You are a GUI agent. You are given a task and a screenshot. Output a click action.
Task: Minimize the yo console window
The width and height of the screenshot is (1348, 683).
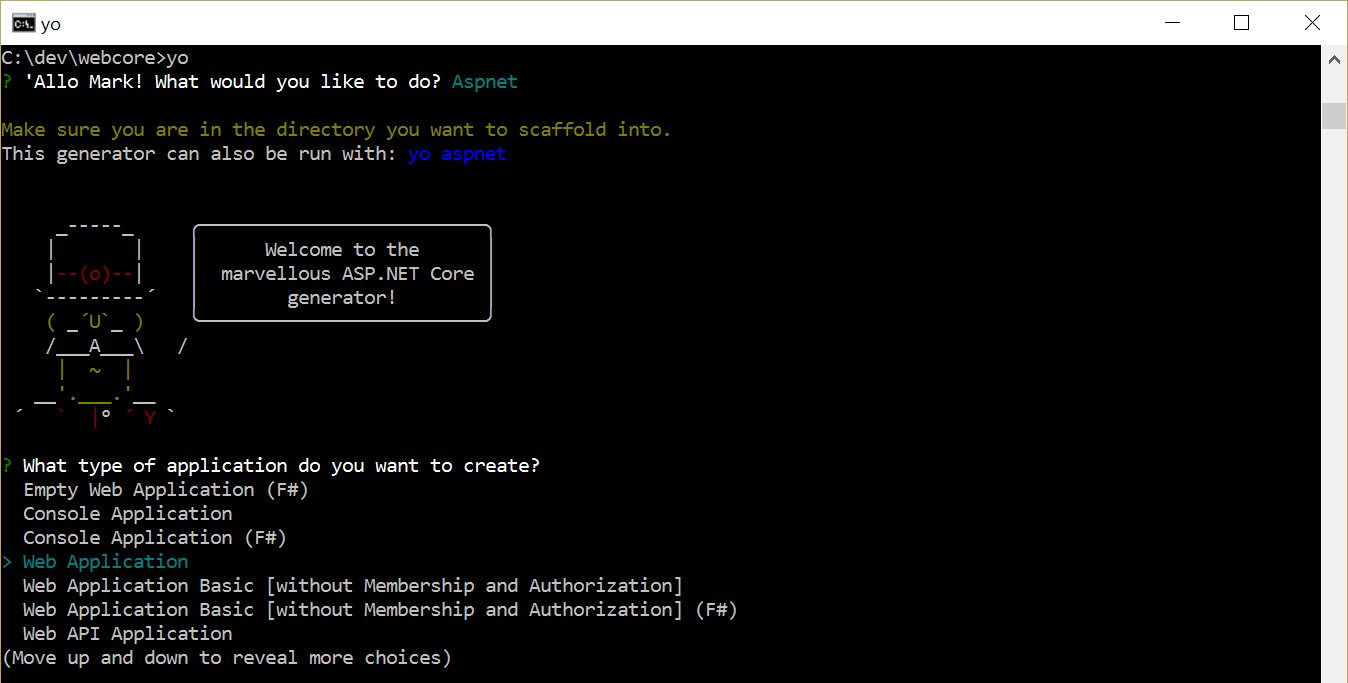(x=1171, y=22)
